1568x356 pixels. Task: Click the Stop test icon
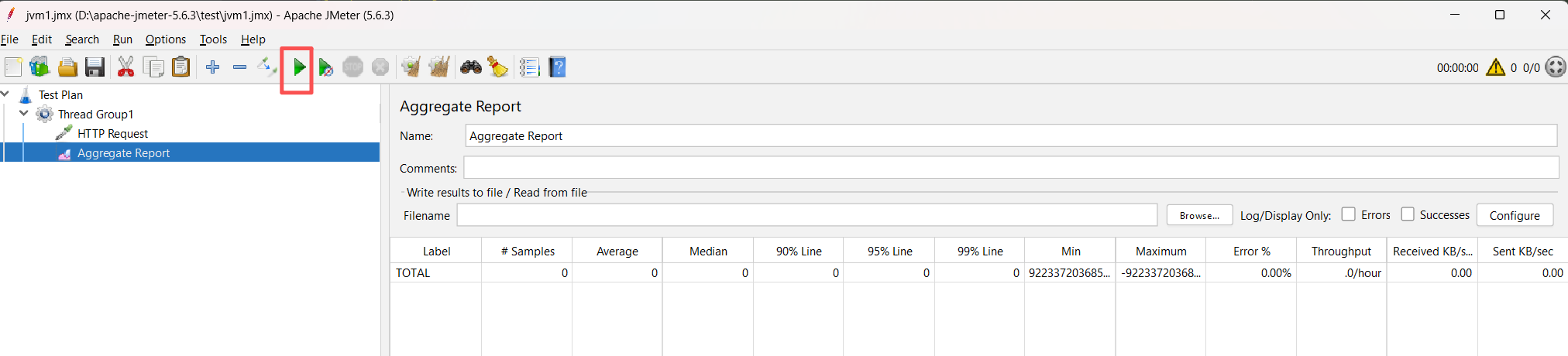click(352, 67)
